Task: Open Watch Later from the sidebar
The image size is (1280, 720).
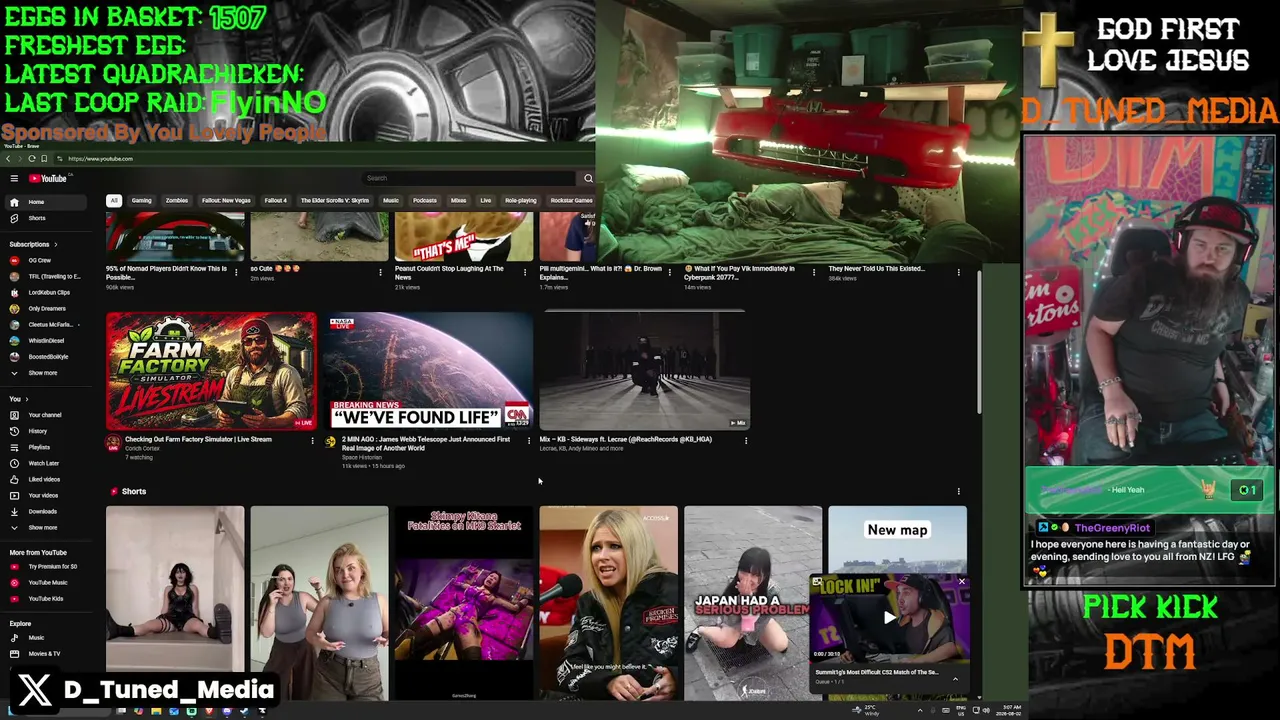Action: coord(47,463)
